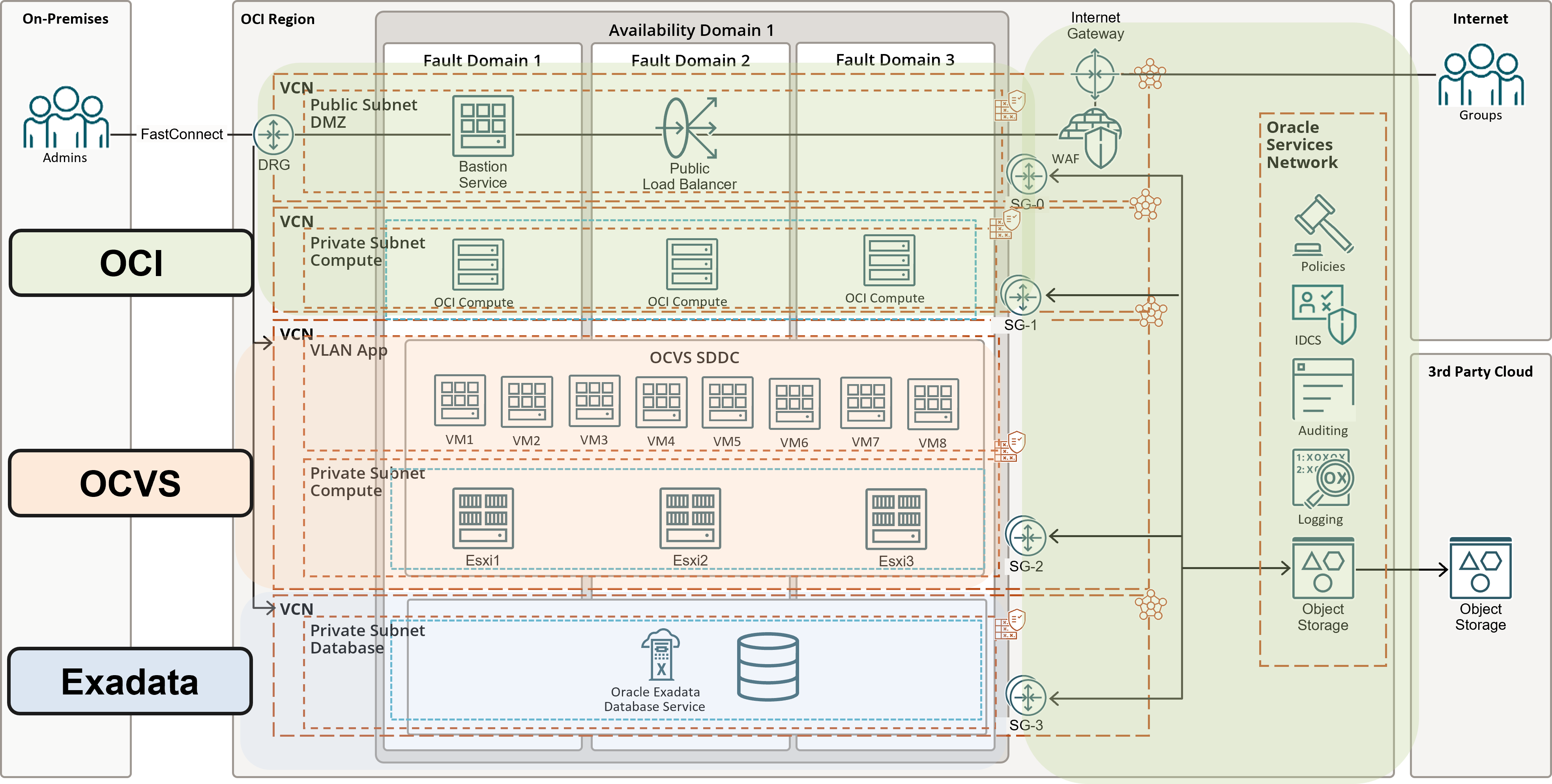Select the VM6 server icon
This screenshot has width=1552, height=784.
click(795, 403)
